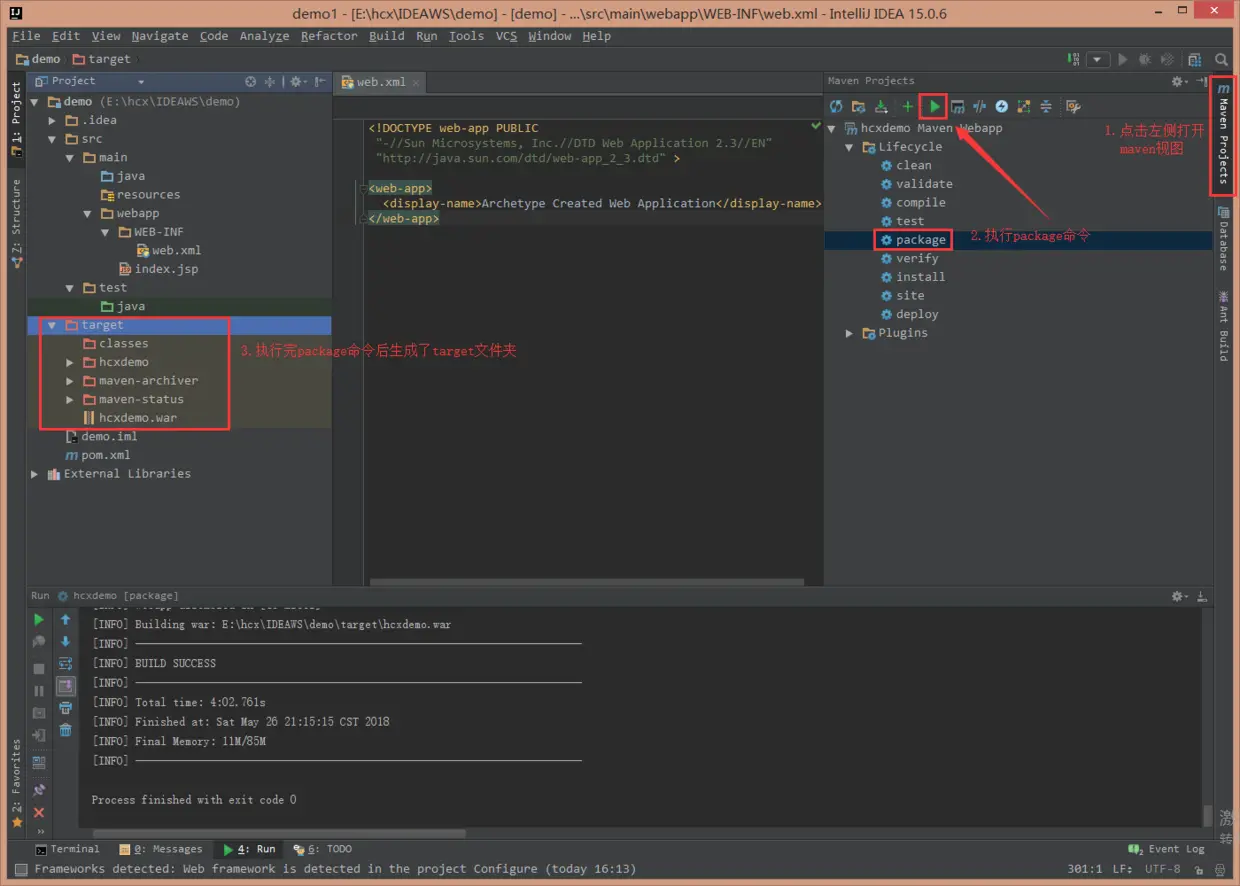Stop process in Run panel

[39, 668]
